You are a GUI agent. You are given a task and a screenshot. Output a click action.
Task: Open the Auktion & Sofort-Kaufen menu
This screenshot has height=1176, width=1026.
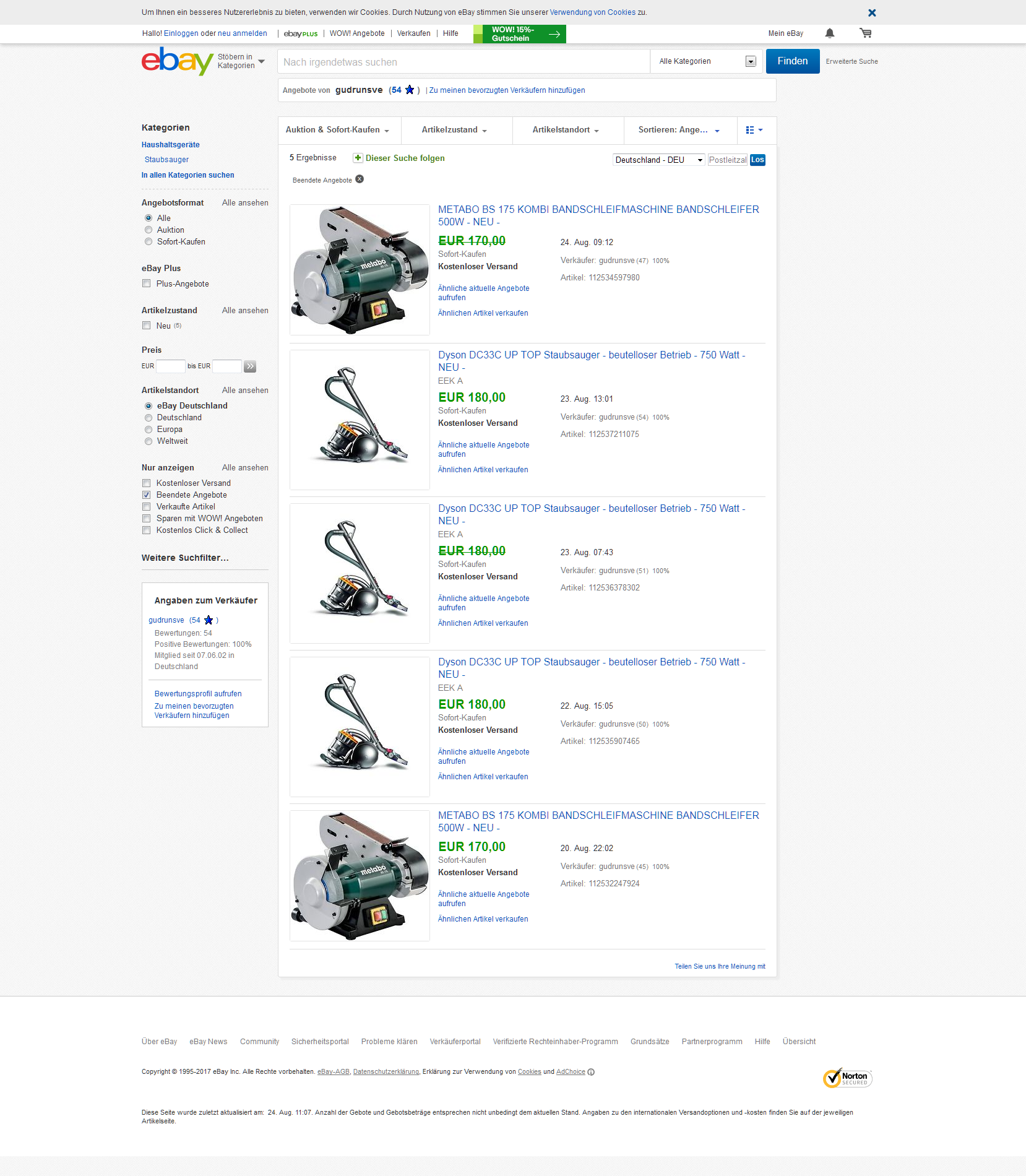pos(337,130)
